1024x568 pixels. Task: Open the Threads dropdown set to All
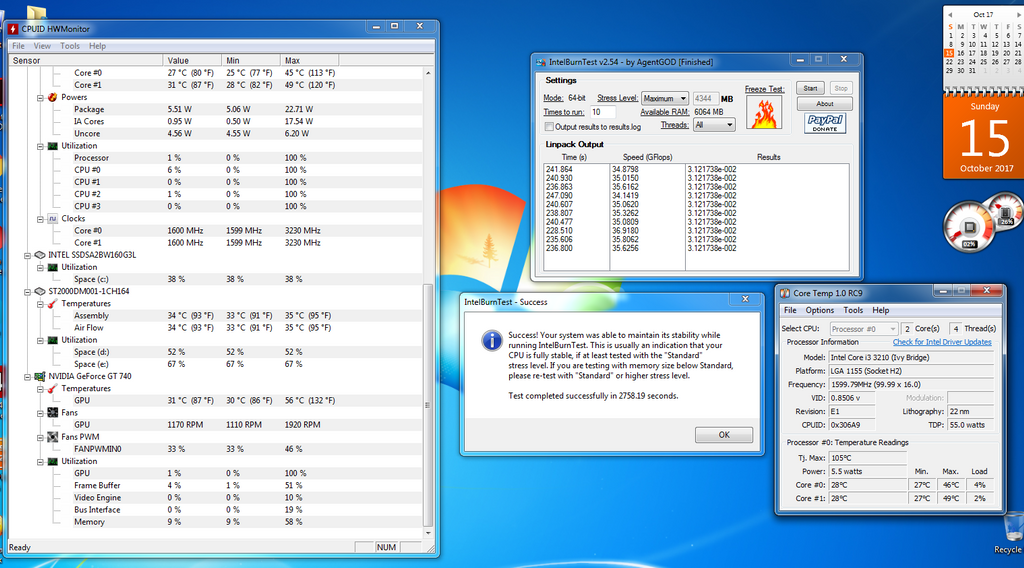click(714, 125)
